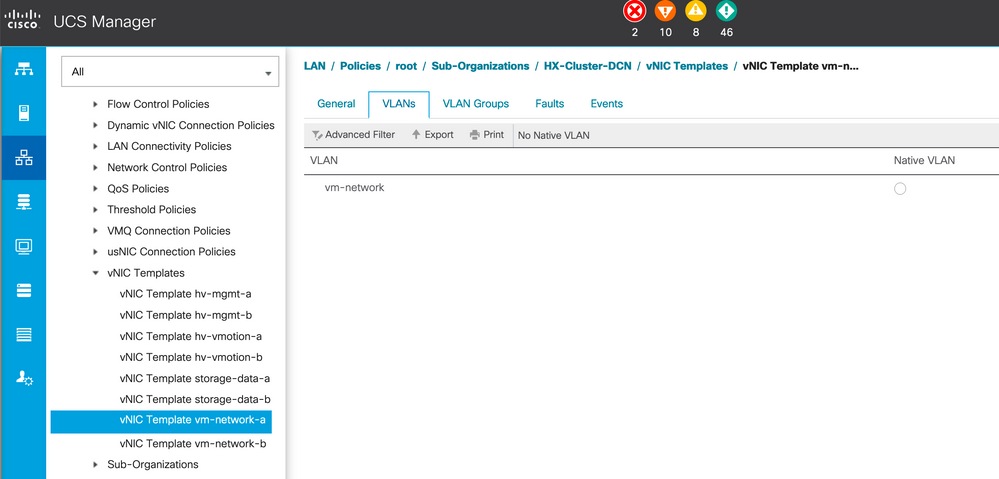999x479 pixels.
Task: Sort by Native VLAN column header
Action: [x=924, y=161]
